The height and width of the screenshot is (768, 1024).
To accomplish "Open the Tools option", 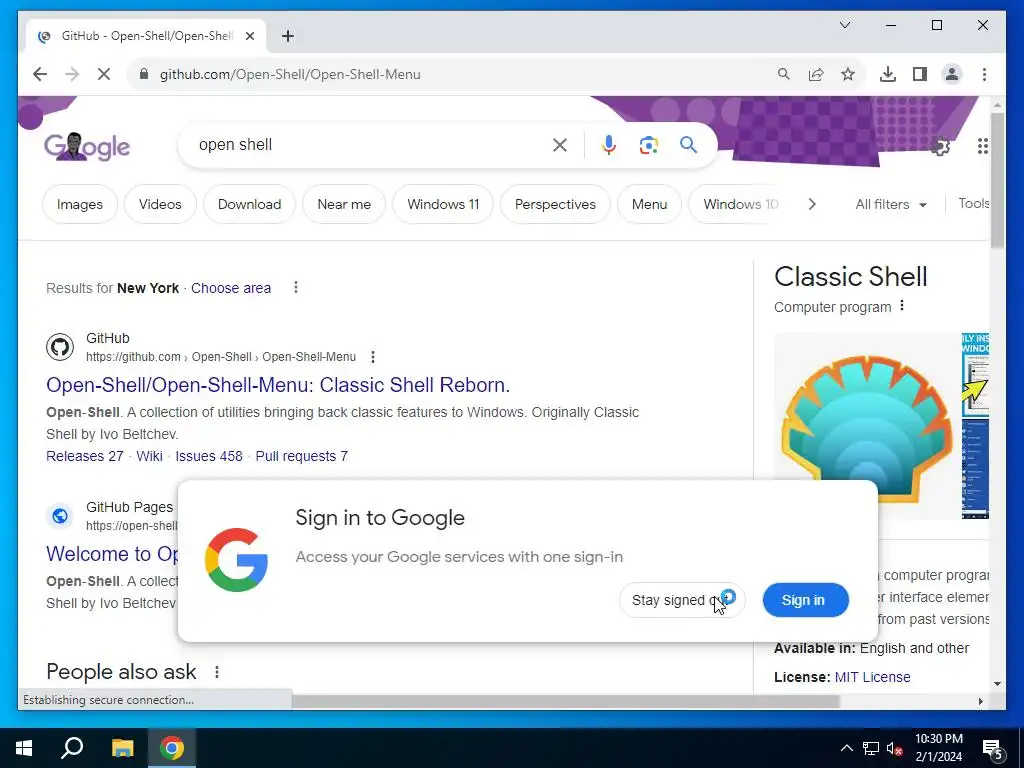I will tap(973, 204).
